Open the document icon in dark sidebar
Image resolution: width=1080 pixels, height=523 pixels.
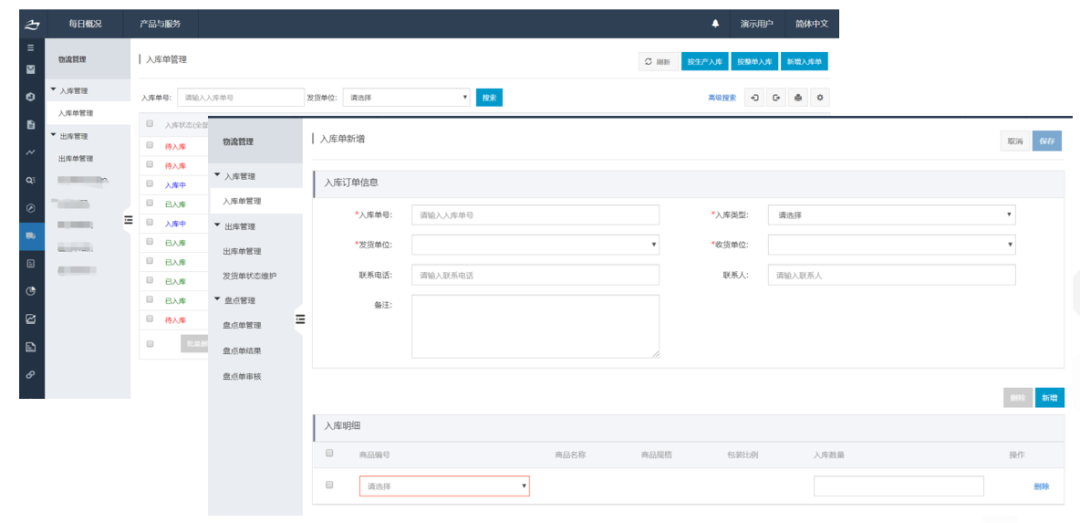30,125
